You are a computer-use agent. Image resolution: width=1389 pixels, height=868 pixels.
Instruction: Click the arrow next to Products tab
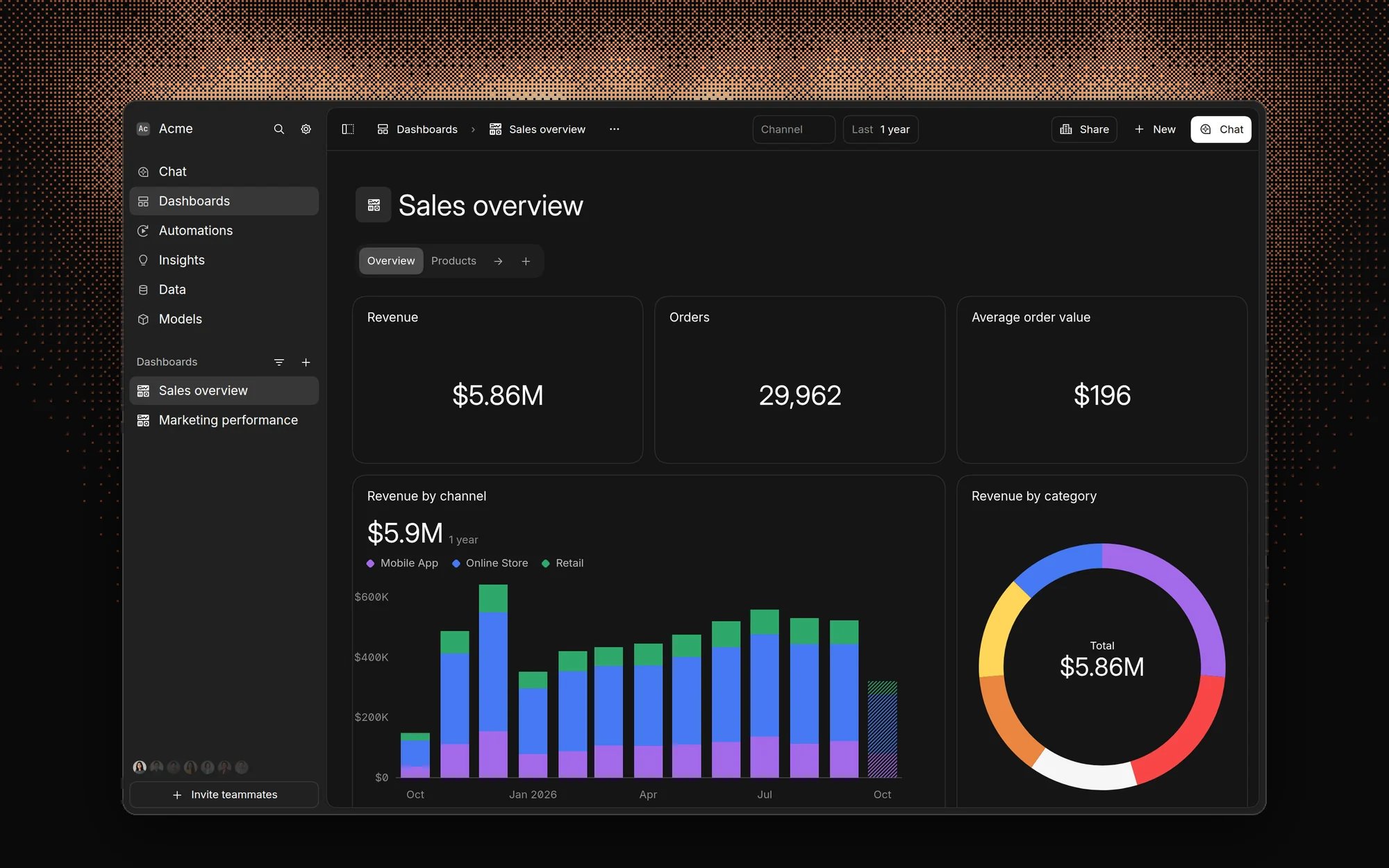pyautogui.click(x=498, y=261)
